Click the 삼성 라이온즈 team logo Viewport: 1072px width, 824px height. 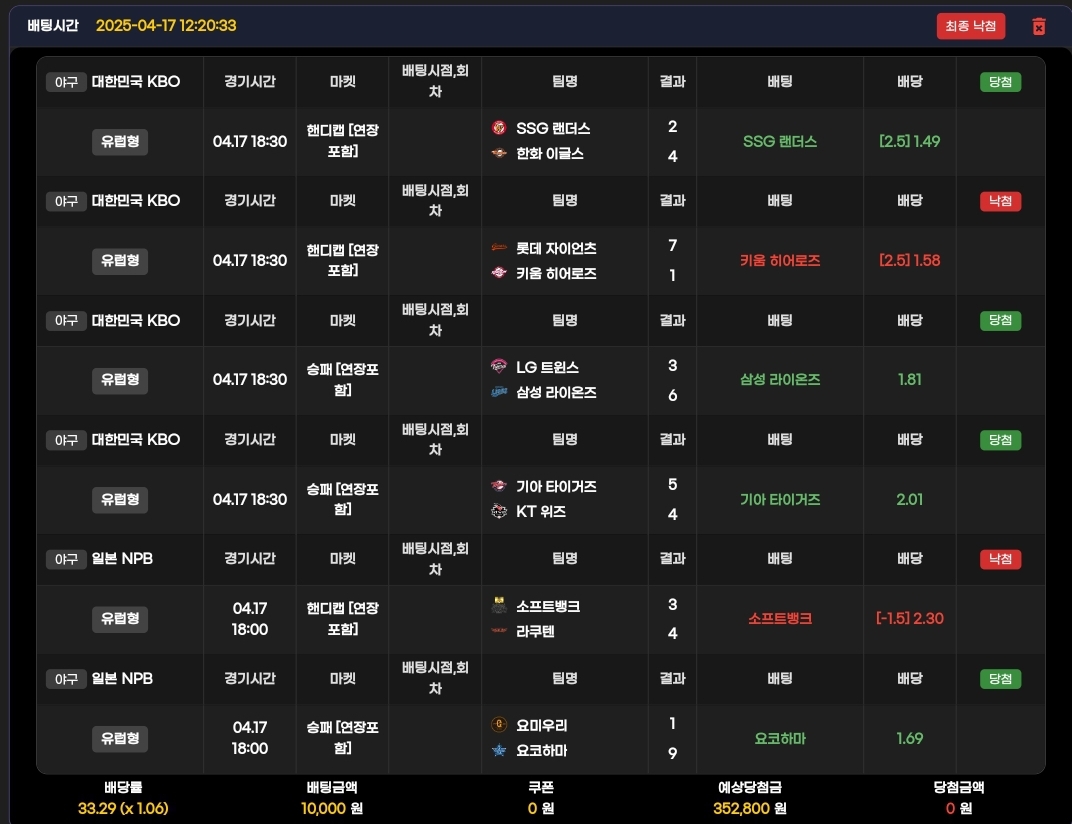click(499, 393)
